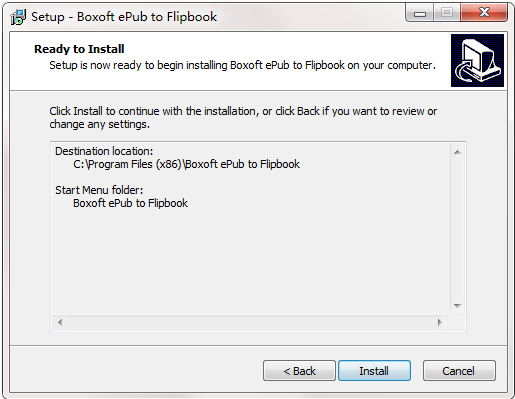515x399 pixels.
Task: Start installation with the Install button
Action: (374, 371)
